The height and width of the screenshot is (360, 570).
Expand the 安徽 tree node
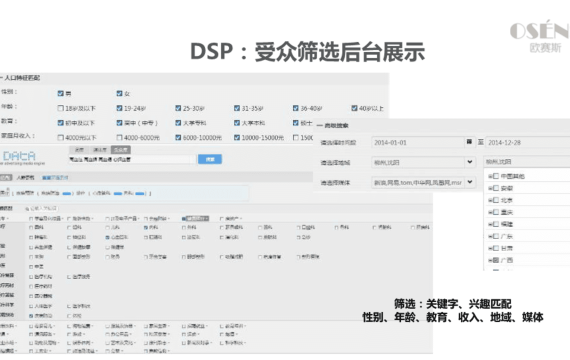(x=490, y=188)
